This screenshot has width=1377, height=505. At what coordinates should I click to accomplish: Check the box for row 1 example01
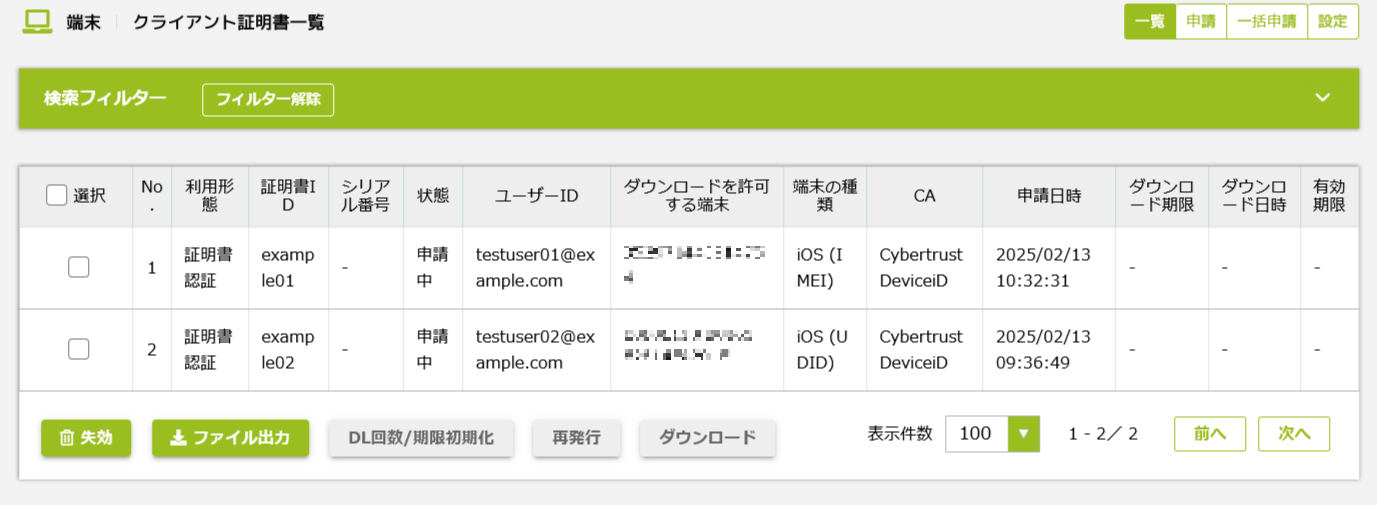coord(78,267)
